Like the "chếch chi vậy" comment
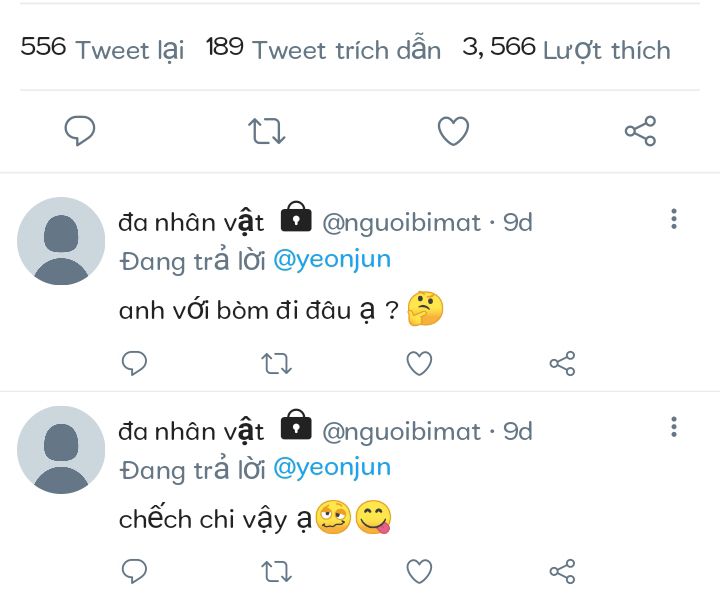 click(x=419, y=571)
